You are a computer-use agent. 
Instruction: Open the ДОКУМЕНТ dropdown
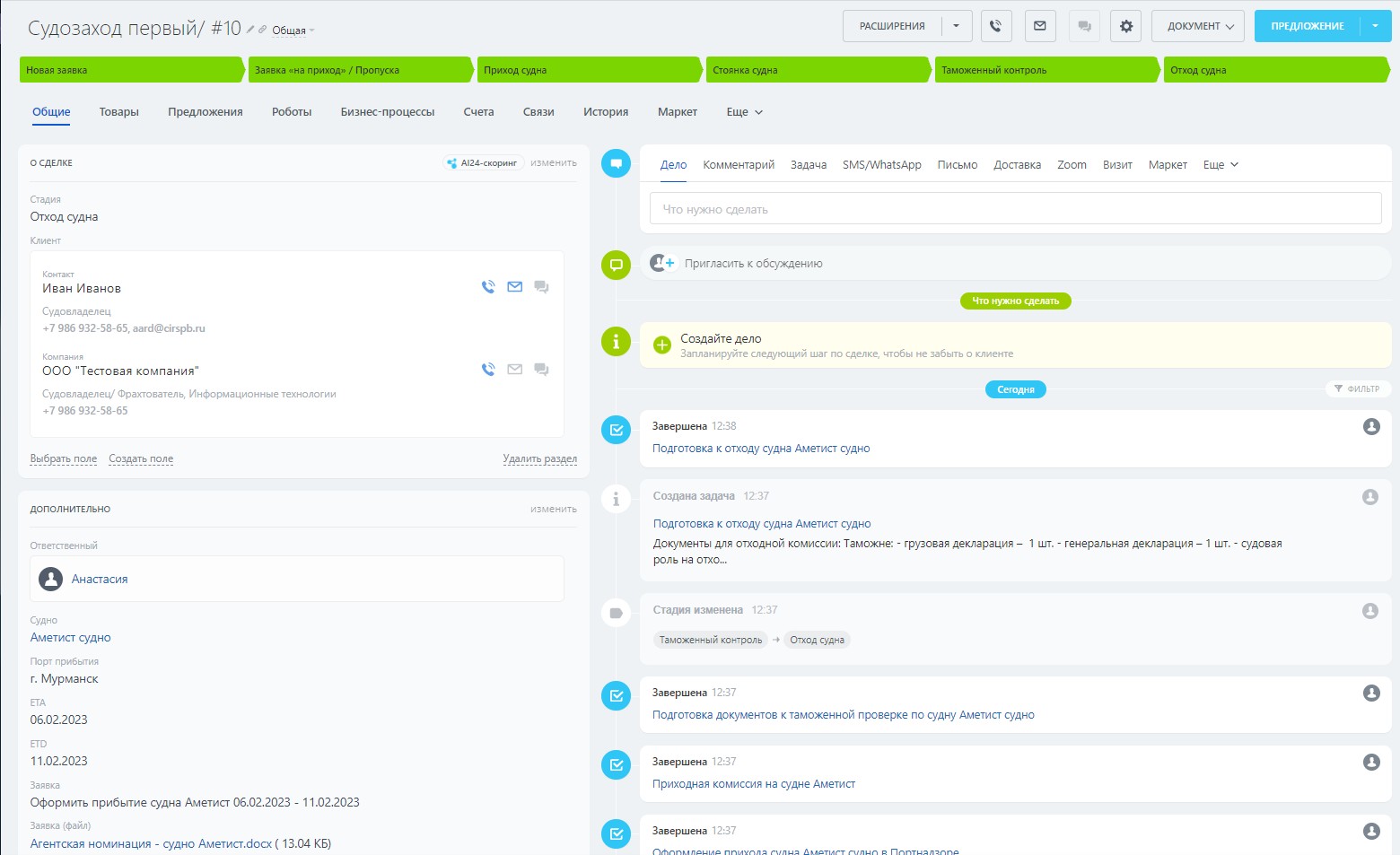point(1200,26)
